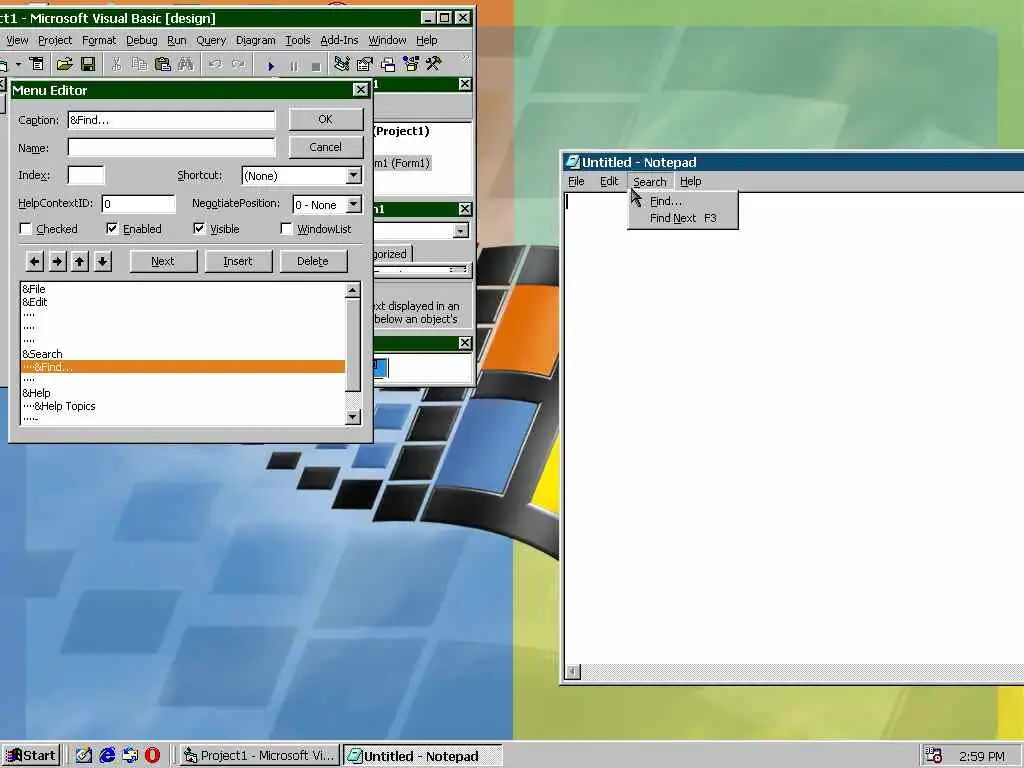Toggle the Checked checkbox

tap(26, 229)
